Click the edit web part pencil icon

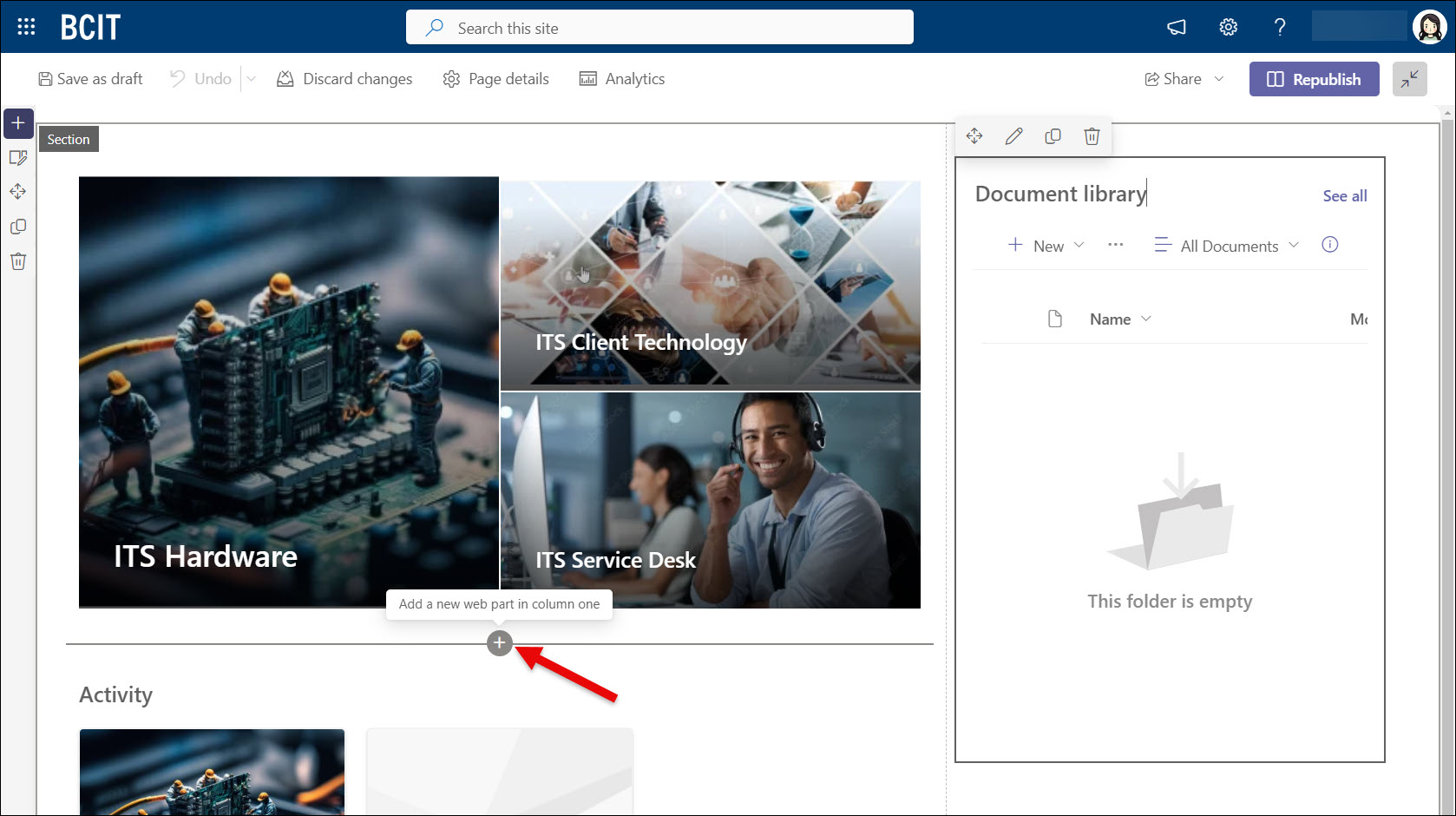pos(1013,136)
